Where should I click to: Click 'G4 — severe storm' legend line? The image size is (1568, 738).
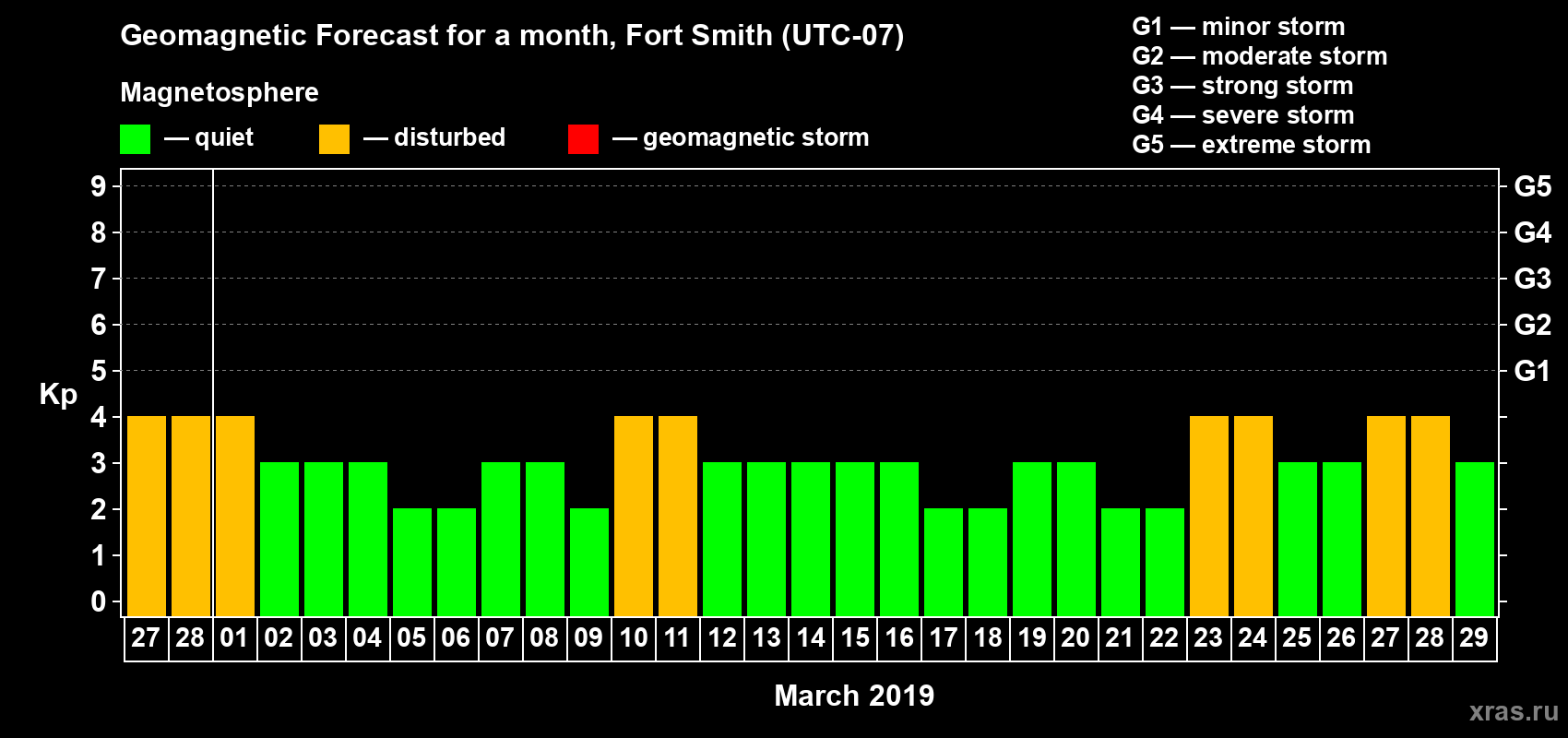[1242, 115]
